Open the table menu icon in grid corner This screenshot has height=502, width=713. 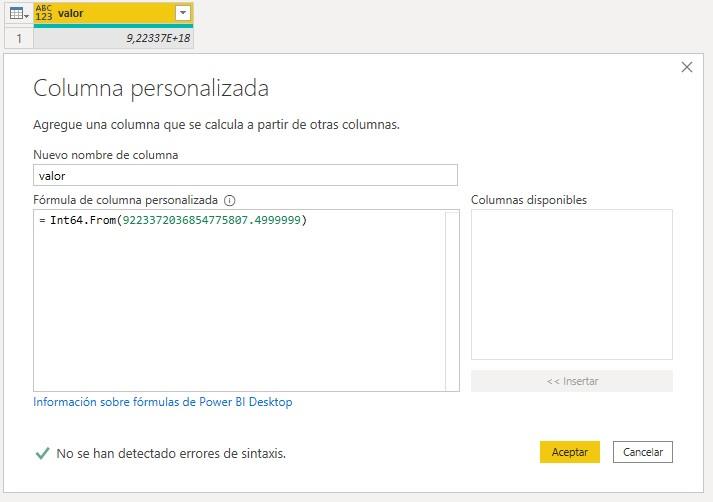pos(16,13)
